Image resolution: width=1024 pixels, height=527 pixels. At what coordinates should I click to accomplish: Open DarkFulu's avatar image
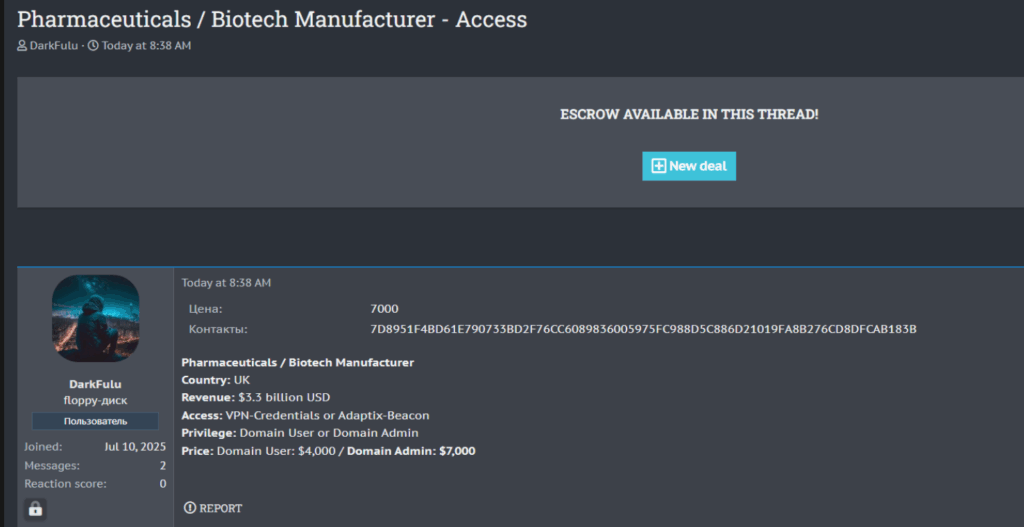click(95, 318)
